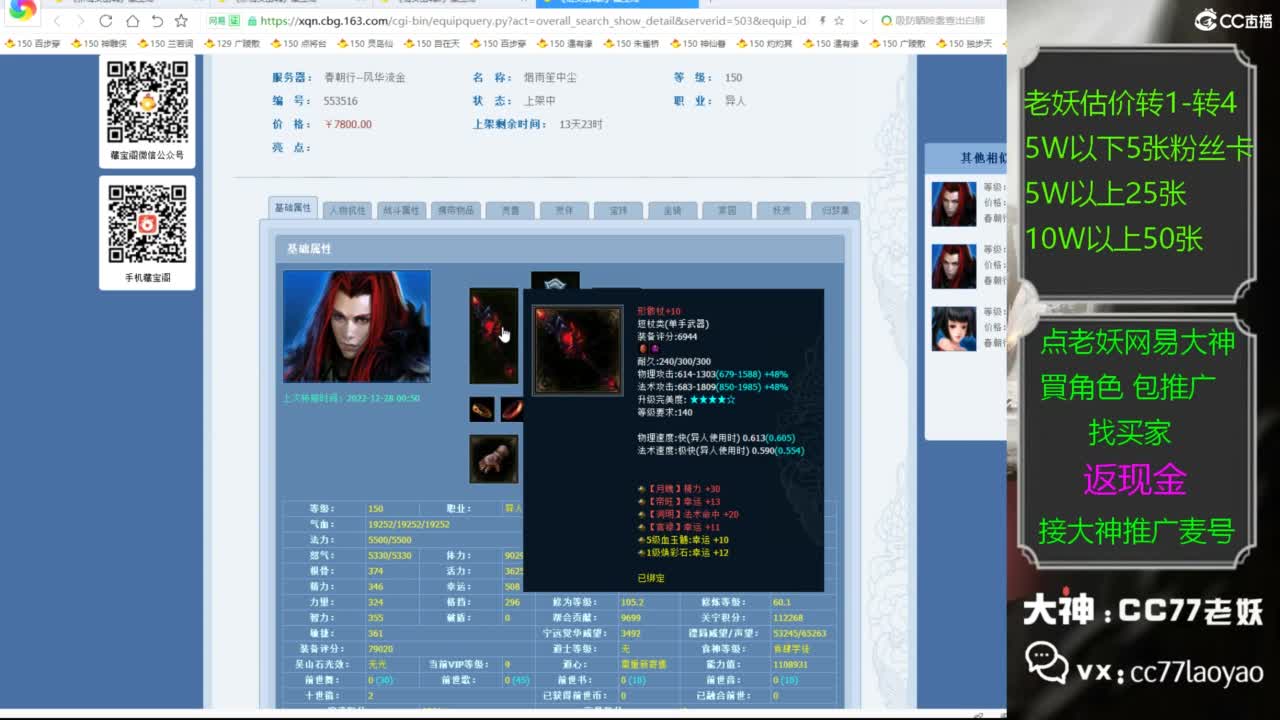Click the undo-close-tab arrow icon

(x=157, y=21)
